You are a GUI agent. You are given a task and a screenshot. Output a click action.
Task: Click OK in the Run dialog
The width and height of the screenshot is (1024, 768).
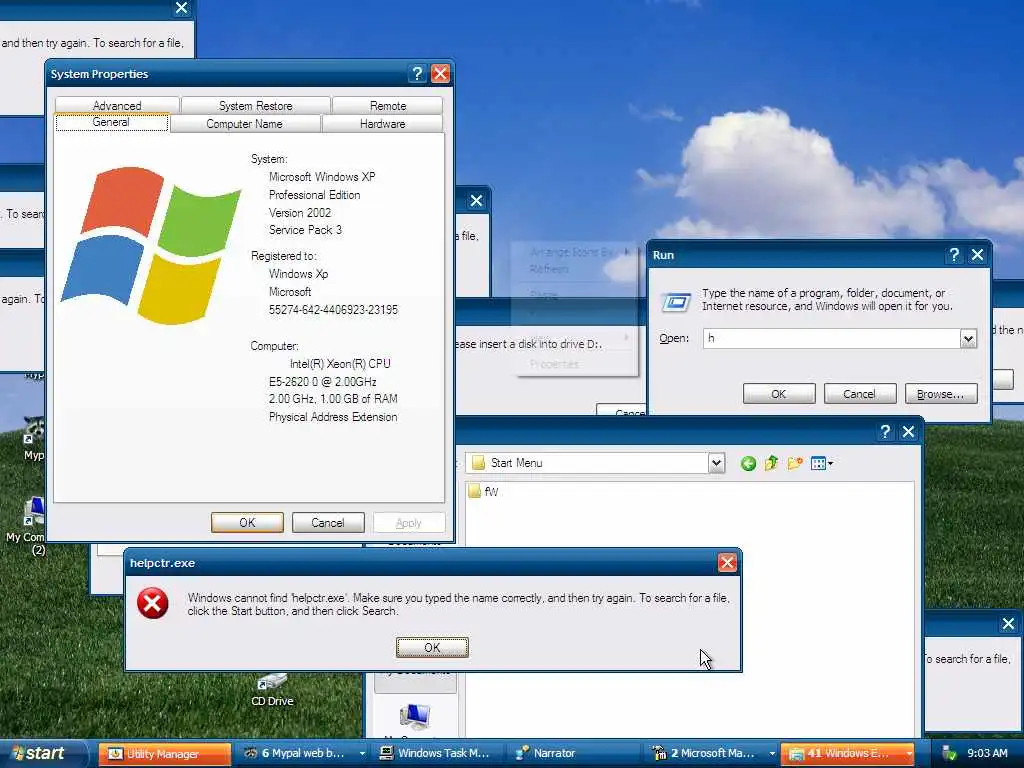pos(779,394)
